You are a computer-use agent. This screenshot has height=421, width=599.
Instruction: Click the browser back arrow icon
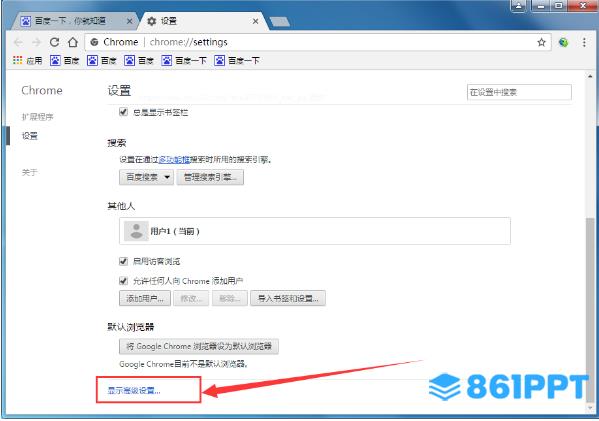click(x=18, y=42)
